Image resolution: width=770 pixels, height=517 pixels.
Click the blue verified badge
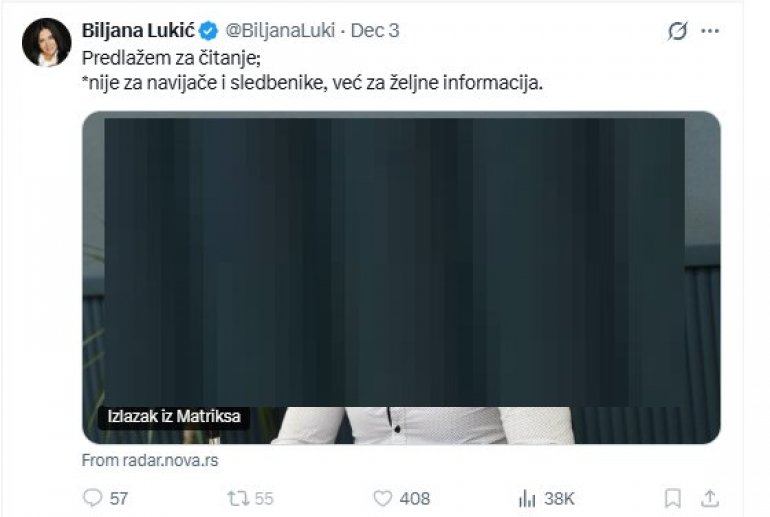pyautogui.click(x=209, y=31)
